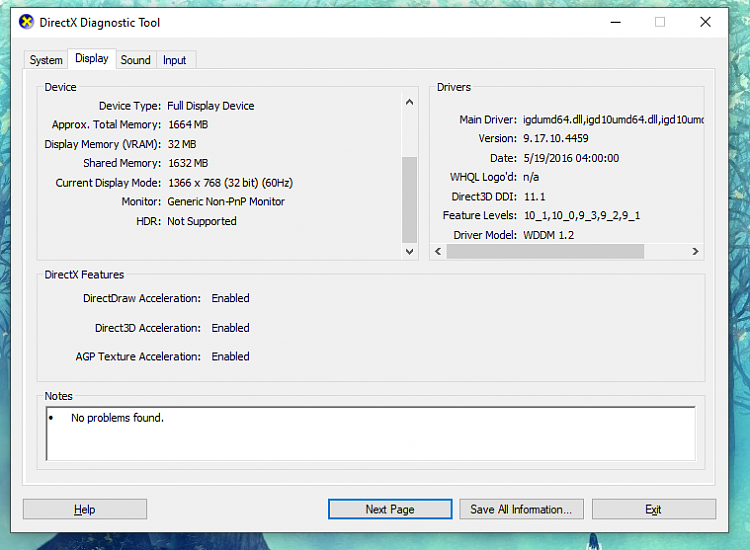Click the maximize window button
750x550 pixels.
[660, 22]
